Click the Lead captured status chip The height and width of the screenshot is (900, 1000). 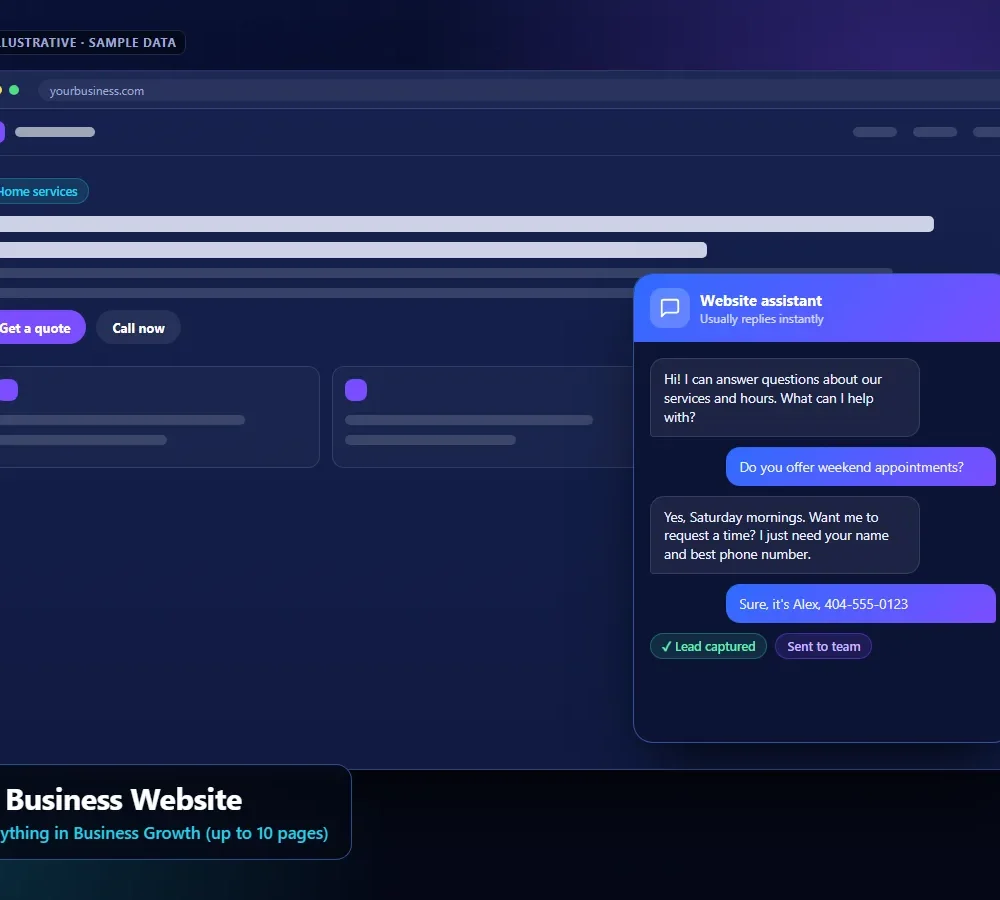(x=708, y=646)
